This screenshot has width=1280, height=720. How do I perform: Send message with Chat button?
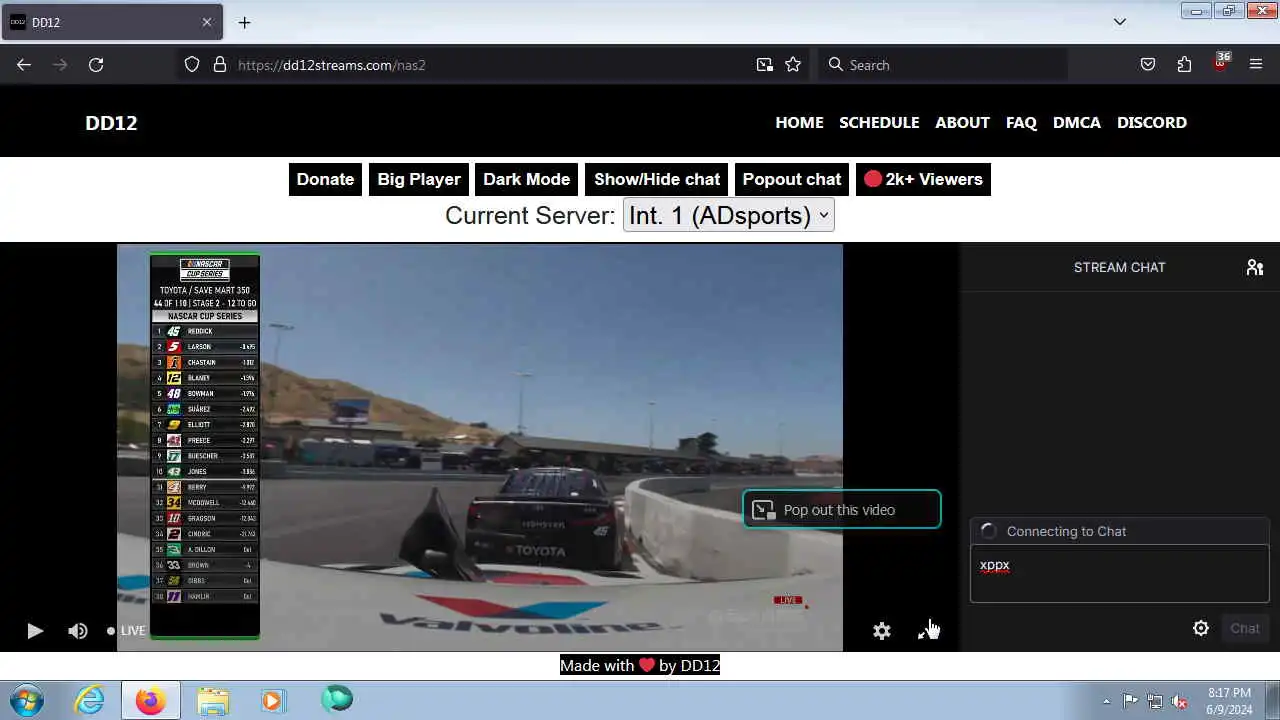1245,628
